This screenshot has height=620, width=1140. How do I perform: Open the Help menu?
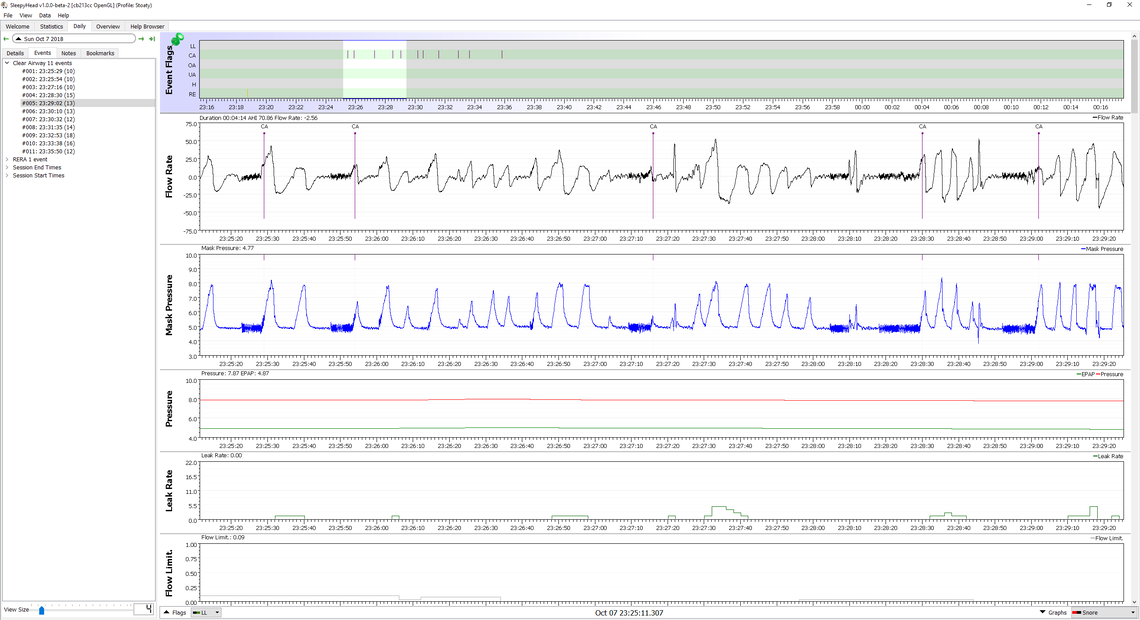[63, 15]
